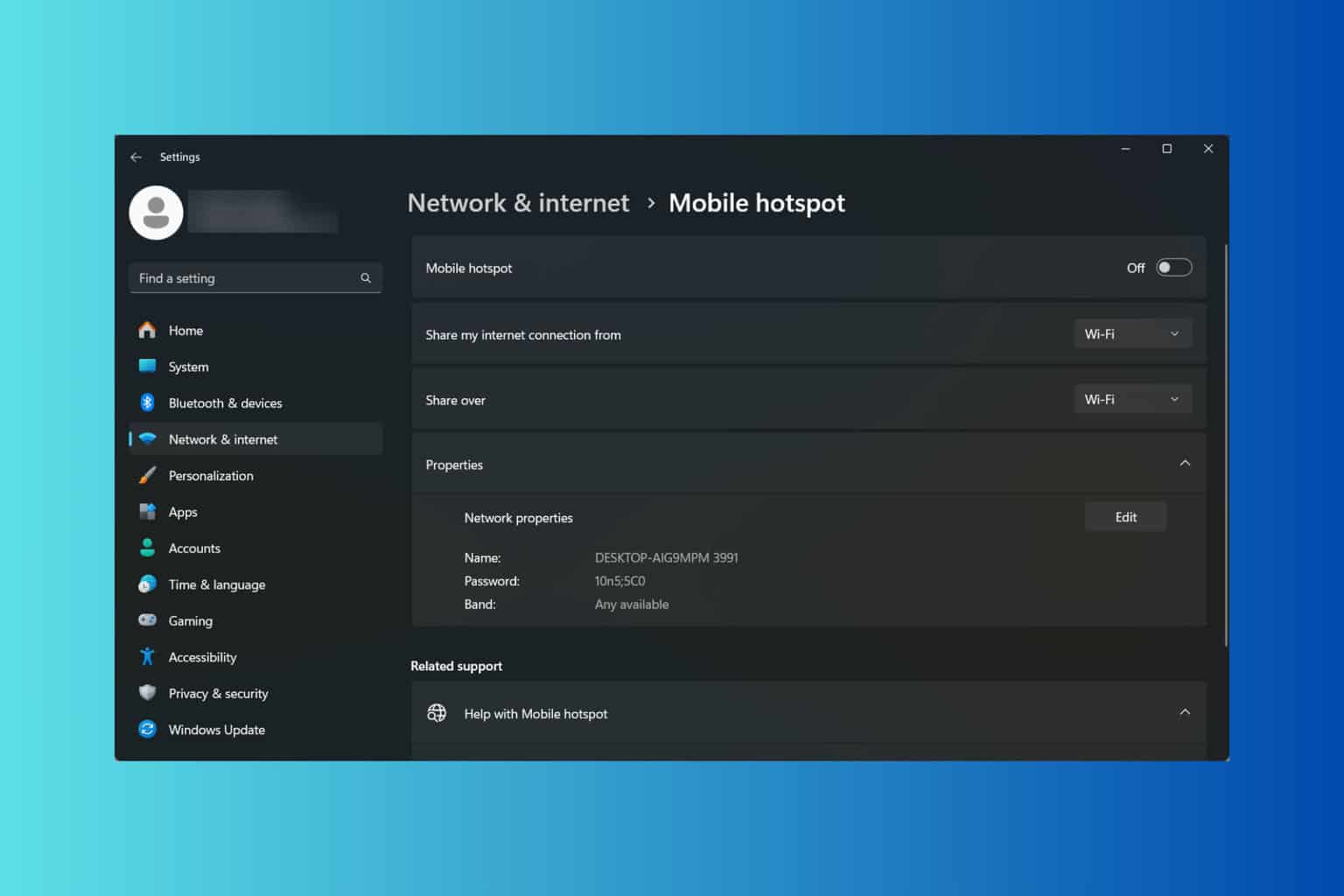Collapse the Properties section
The image size is (1344, 896).
[x=1186, y=464]
